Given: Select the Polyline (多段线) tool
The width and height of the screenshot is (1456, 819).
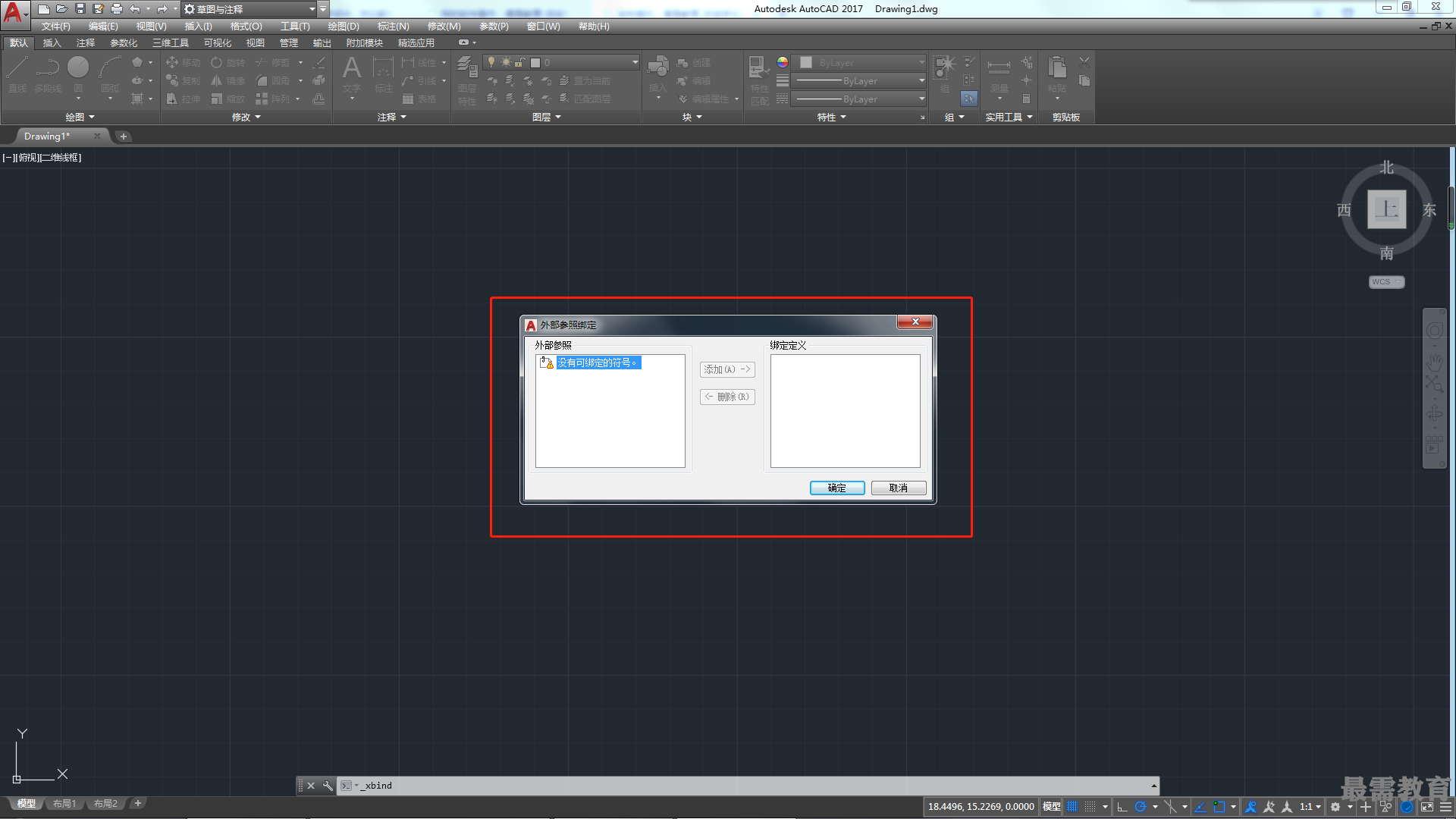Looking at the screenshot, I should [48, 74].
